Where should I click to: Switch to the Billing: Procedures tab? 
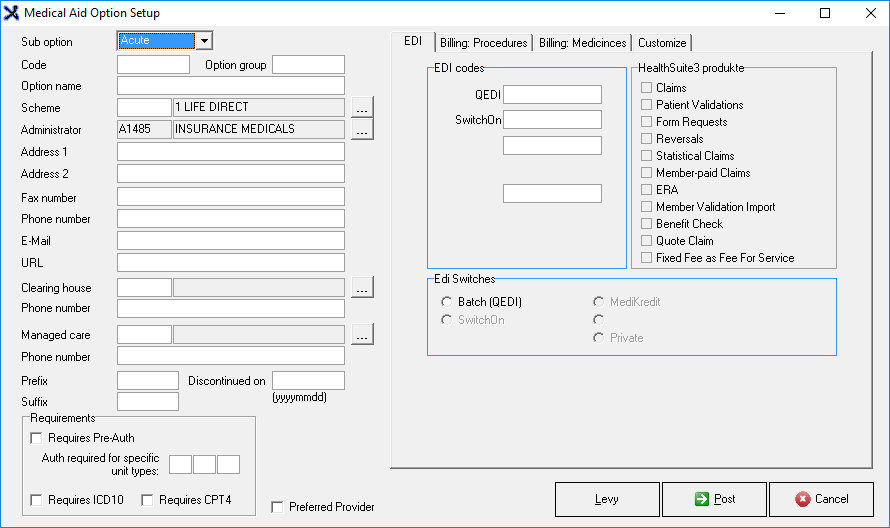(x=483, y=43)
